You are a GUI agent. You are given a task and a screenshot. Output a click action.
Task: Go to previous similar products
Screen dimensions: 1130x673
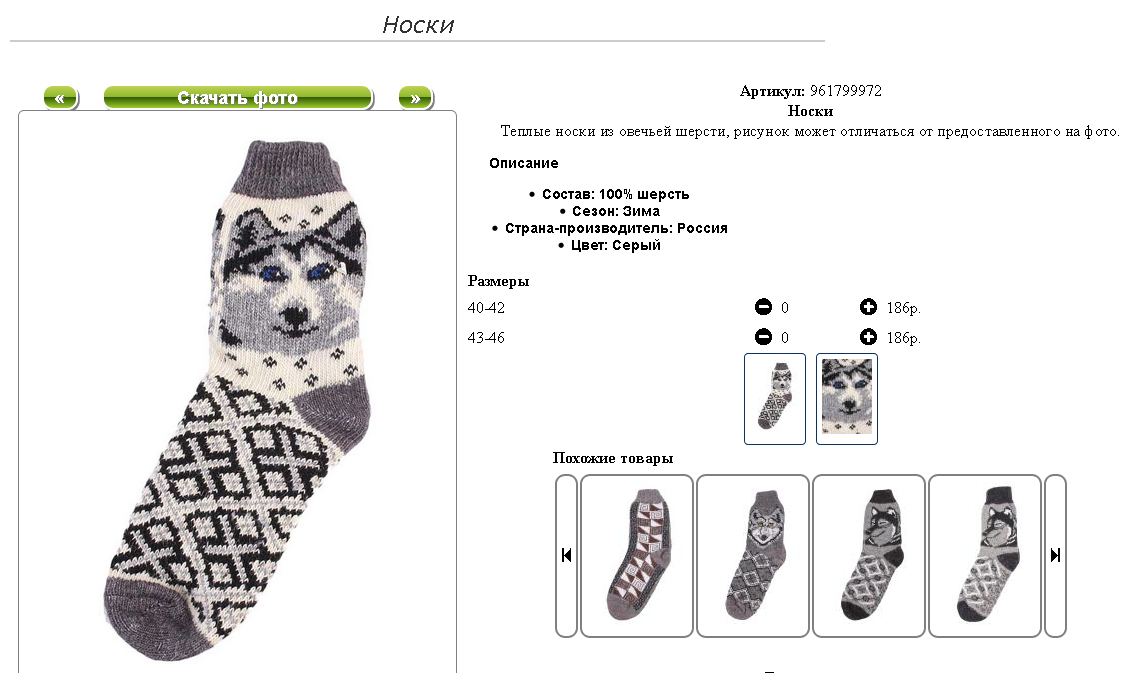tap(566, 556)
